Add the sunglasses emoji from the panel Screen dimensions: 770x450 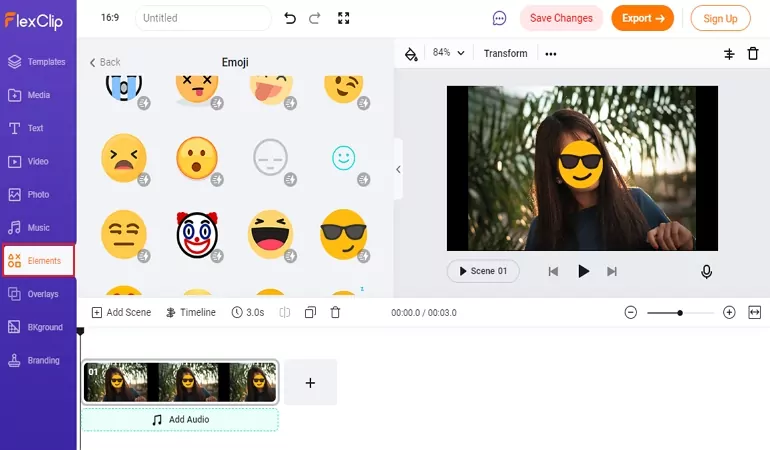pyautogui.click(x=343, y=234)
